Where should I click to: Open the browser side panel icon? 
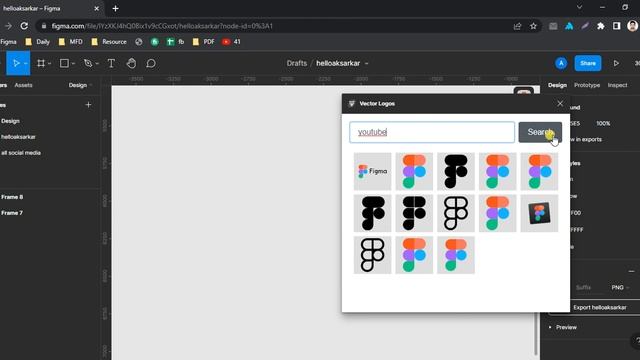[616, 26]
